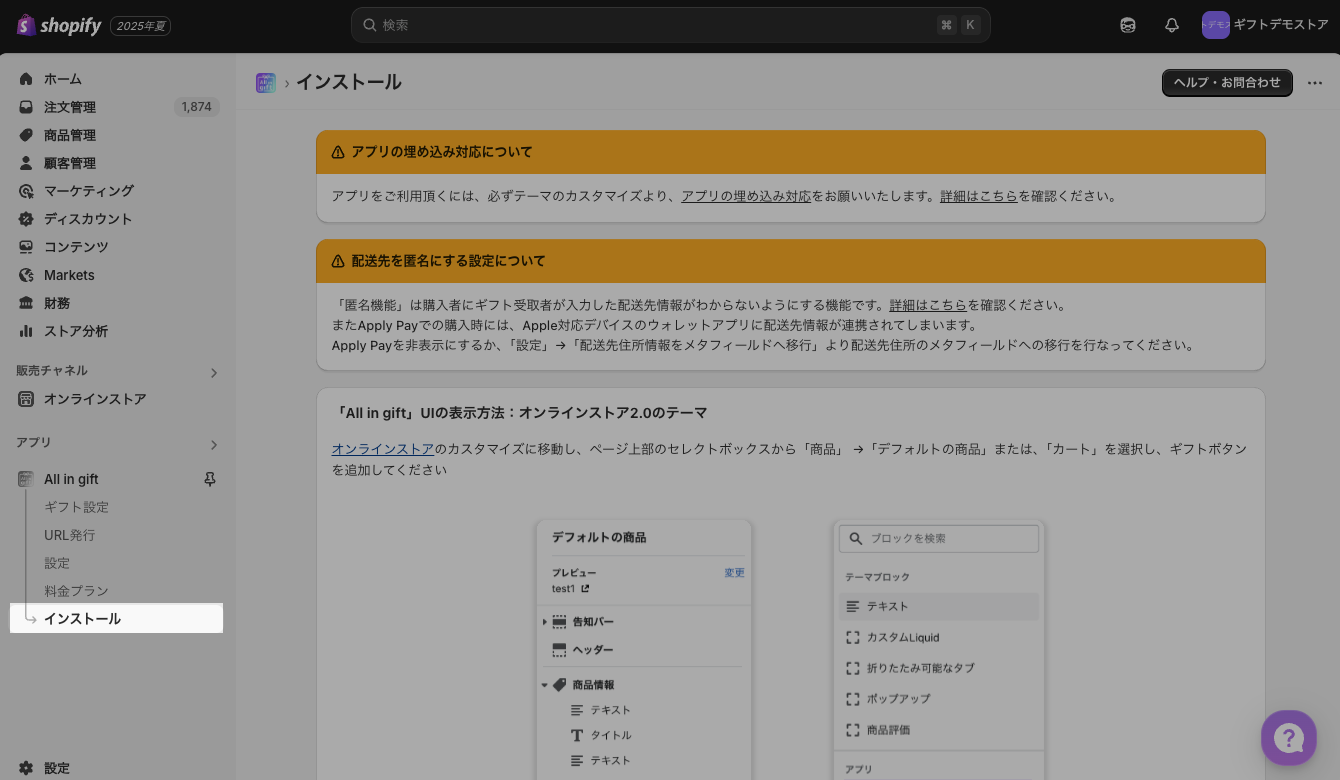
Task: Open the purple help chat bubble
Action: 1289,738
